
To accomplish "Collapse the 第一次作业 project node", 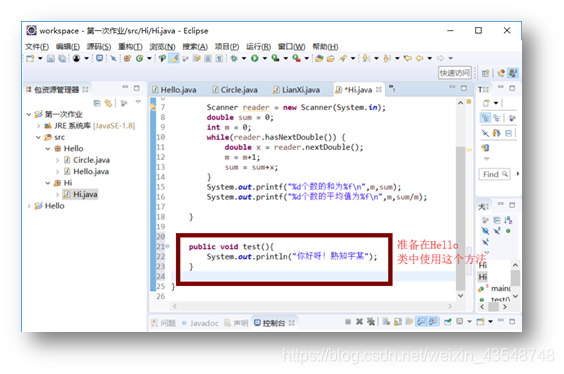I will 29,114.
